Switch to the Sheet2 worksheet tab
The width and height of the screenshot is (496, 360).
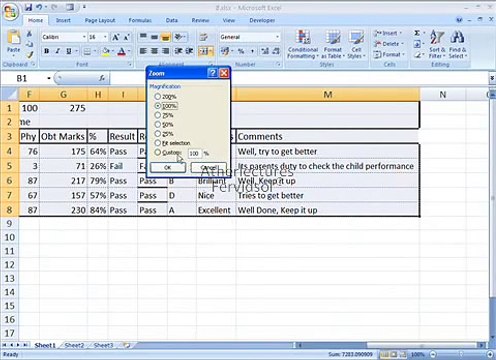74,345
